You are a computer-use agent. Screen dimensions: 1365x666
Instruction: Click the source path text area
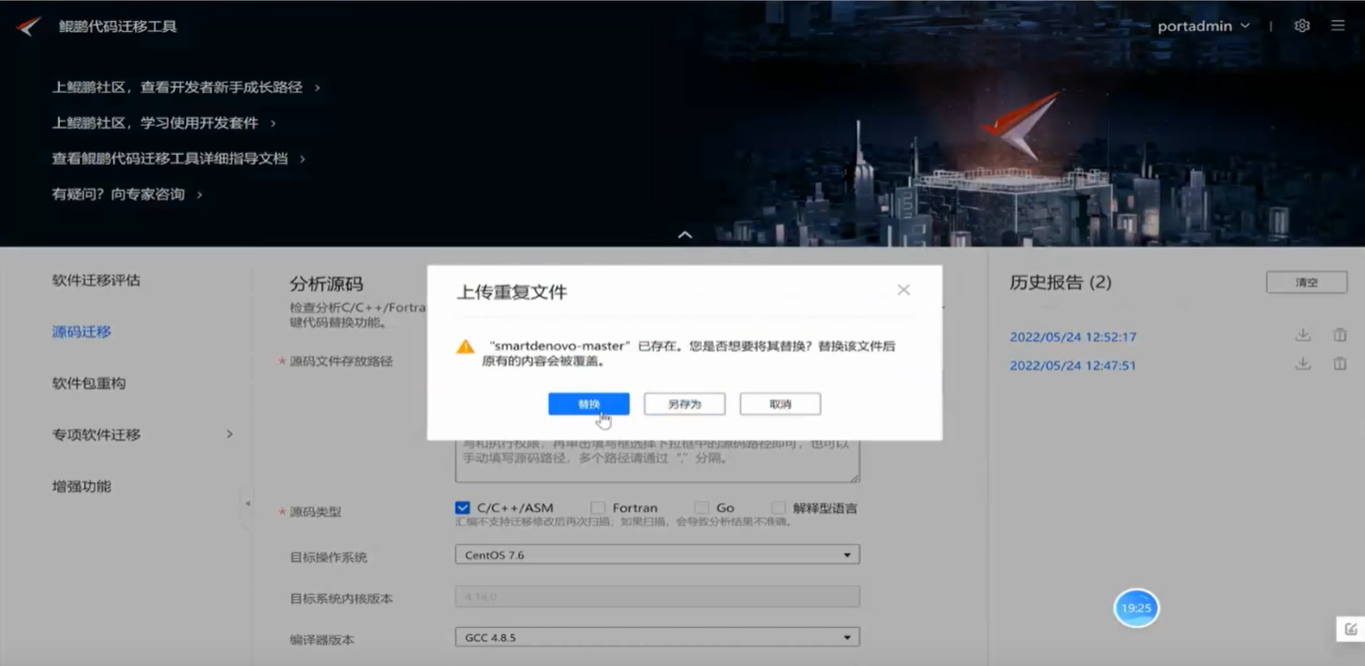(657, 460)
